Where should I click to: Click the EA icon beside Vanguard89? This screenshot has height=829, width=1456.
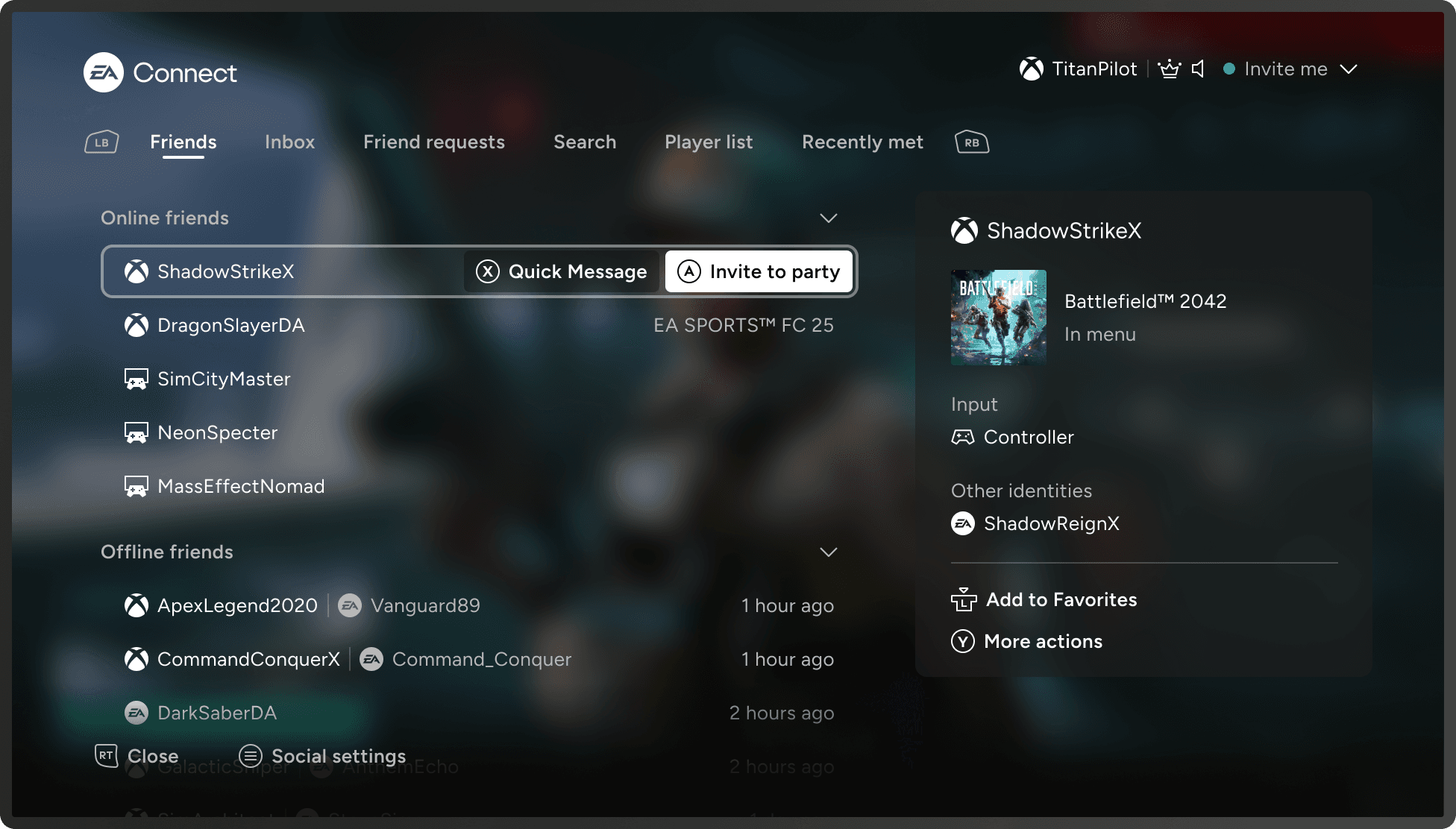tap(350, 605)
